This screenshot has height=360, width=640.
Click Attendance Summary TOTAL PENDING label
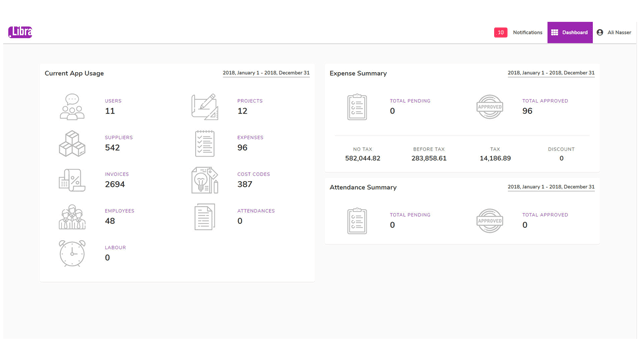pos(410,215)
